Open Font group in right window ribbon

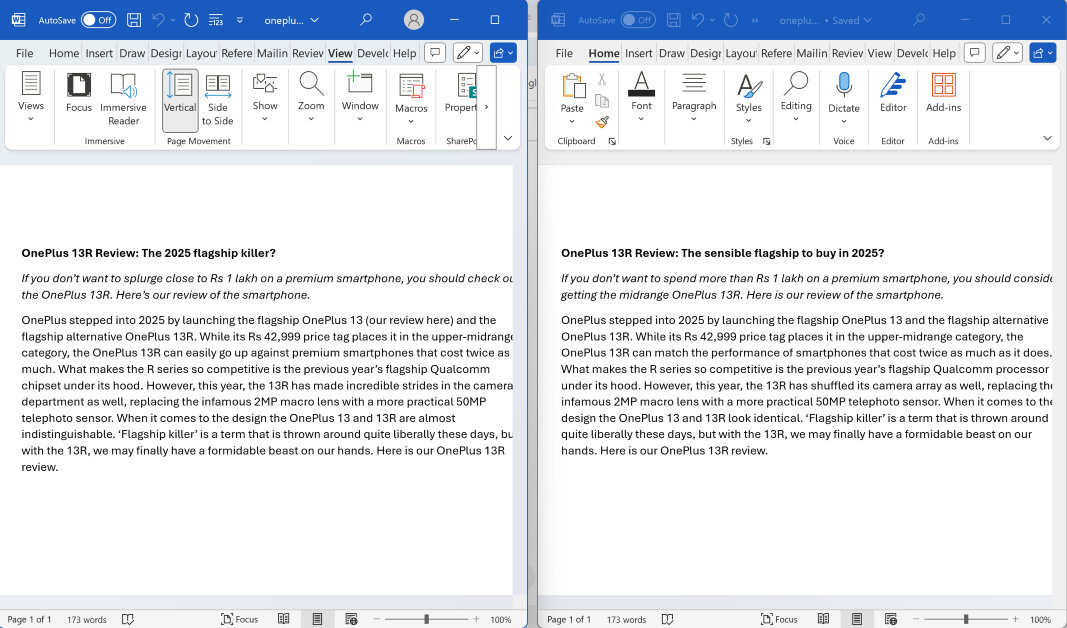point(641,97)
